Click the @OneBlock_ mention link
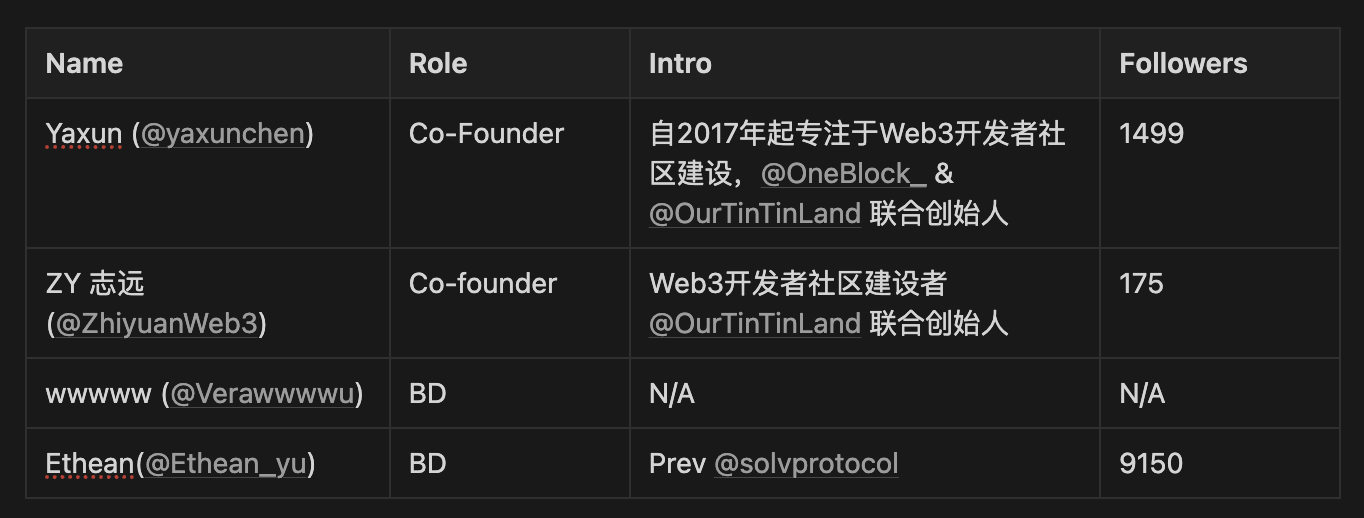Screen dimensions: 1364x518 [844, 174]
